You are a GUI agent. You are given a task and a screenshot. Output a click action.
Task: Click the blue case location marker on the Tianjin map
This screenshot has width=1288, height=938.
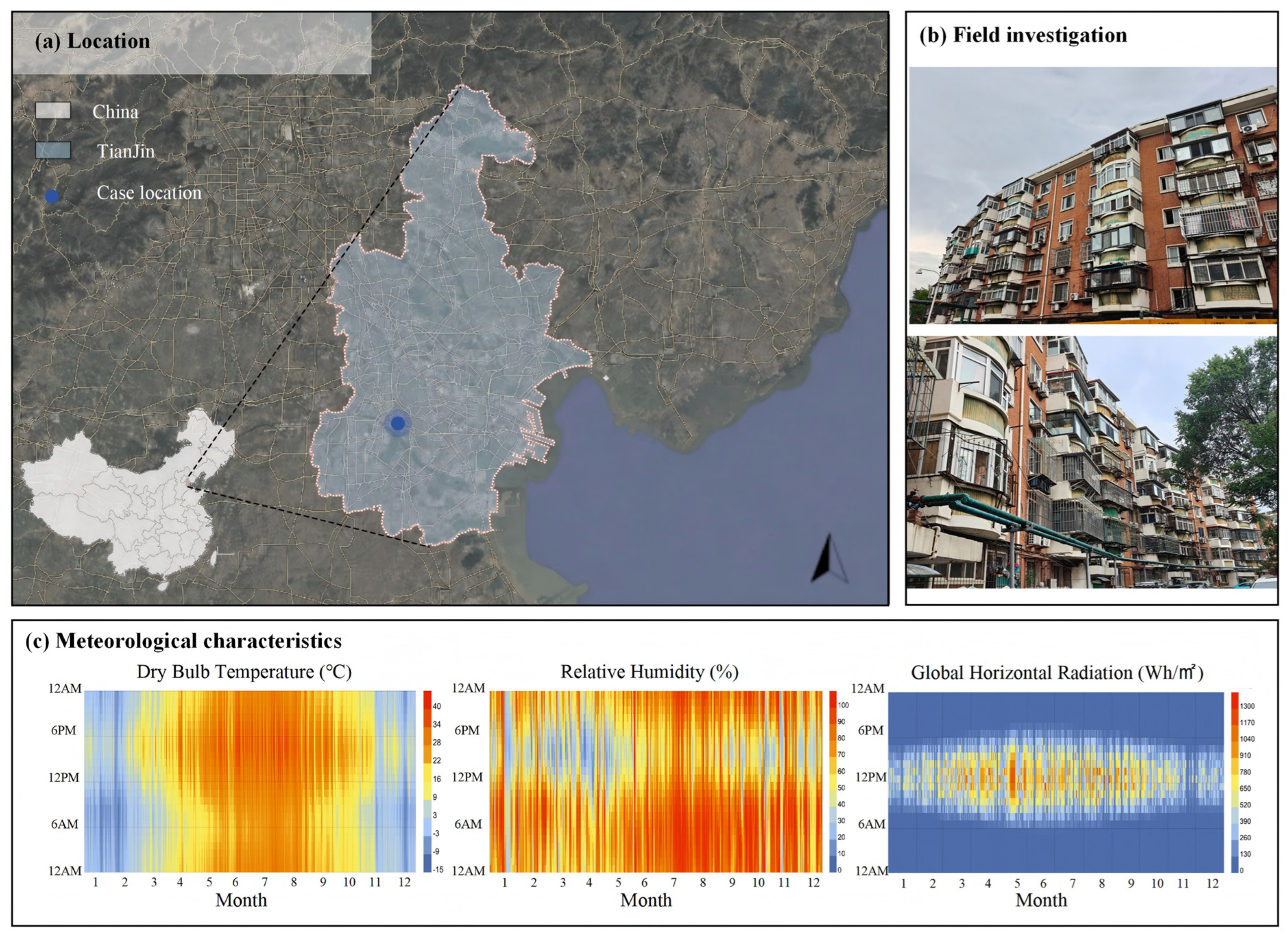pyautogui.click(x=398, y=423)
